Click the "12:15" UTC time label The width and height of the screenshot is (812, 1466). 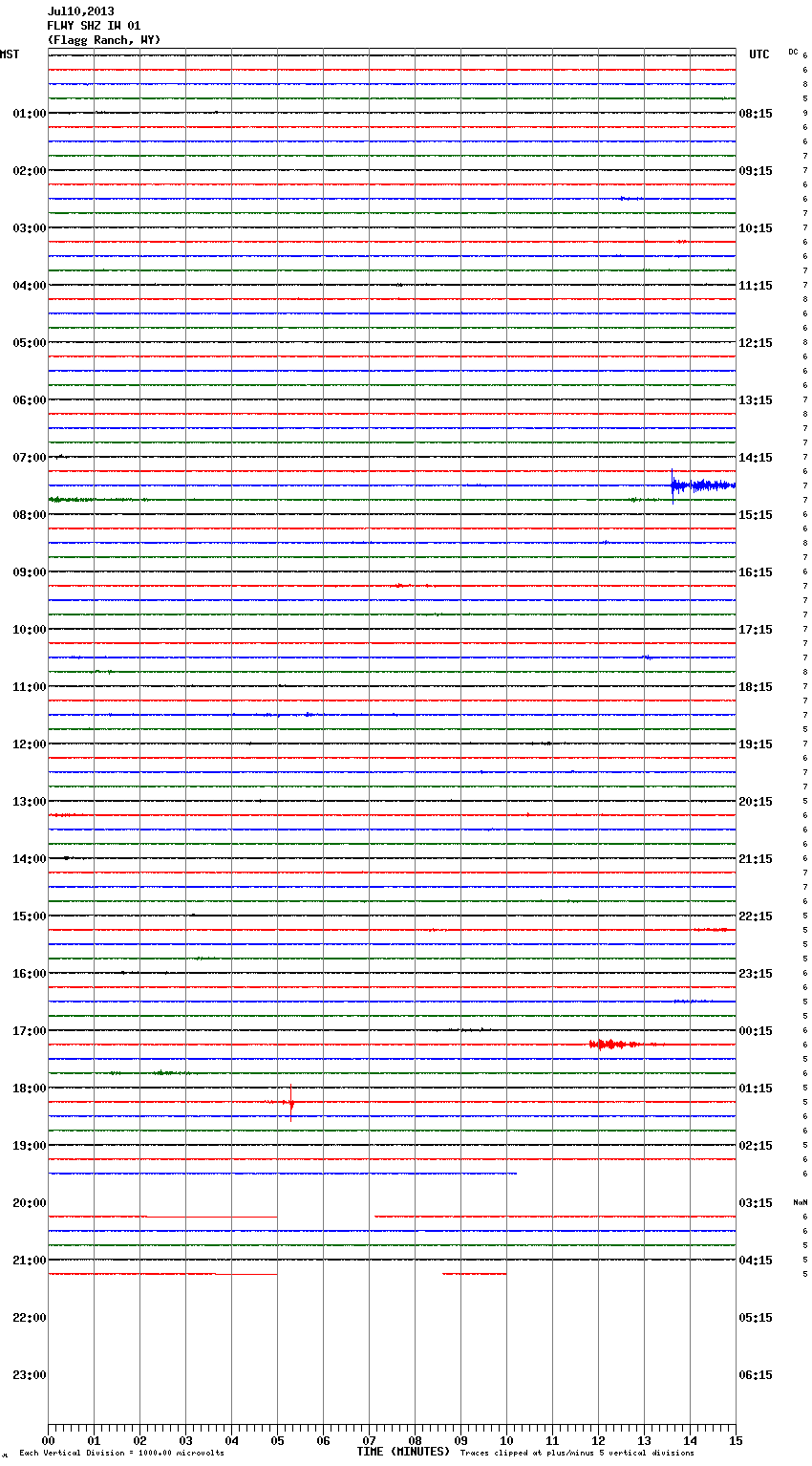tap(756, 343)
